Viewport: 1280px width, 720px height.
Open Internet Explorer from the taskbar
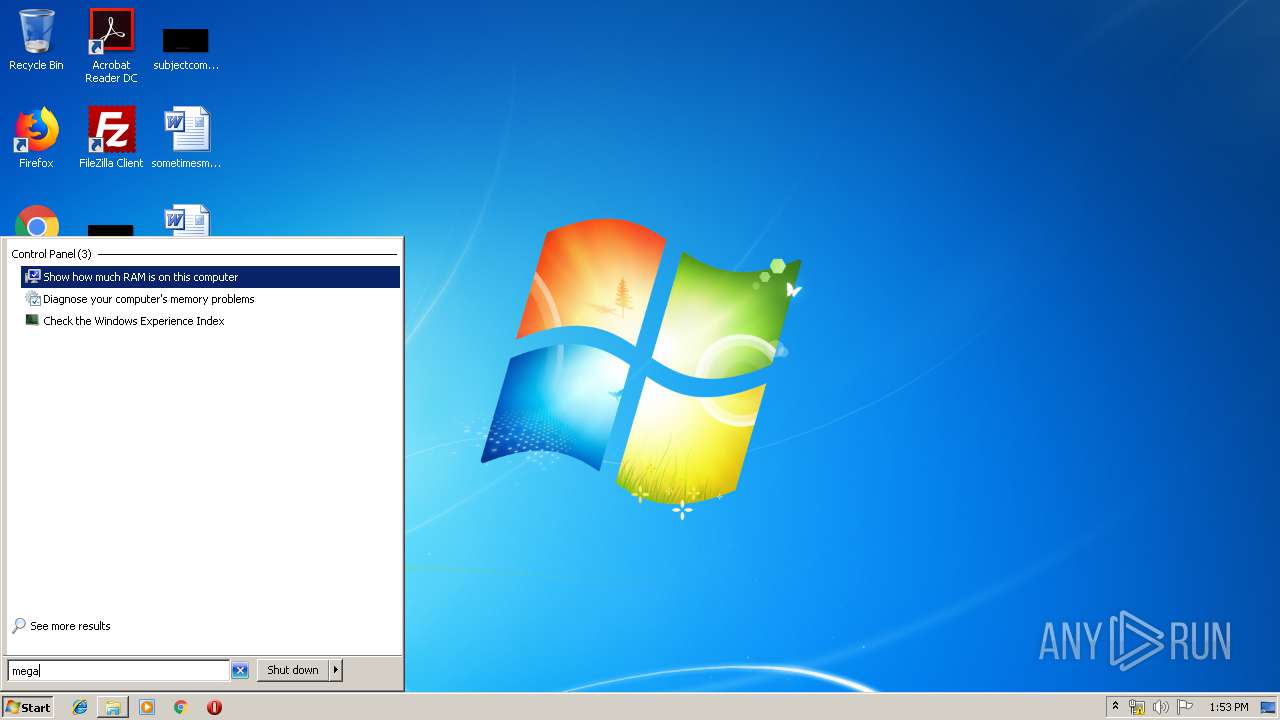(x=80, y=707)
